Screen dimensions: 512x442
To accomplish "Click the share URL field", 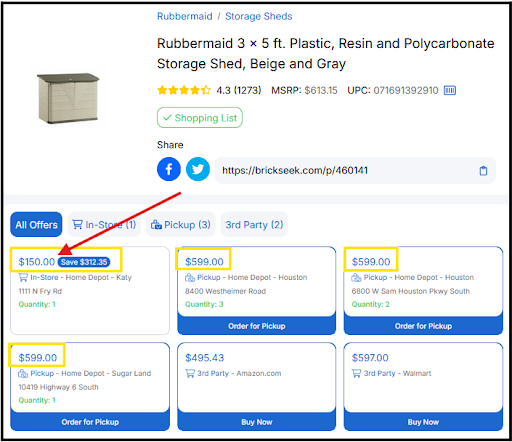I will (x=355, y=171).
